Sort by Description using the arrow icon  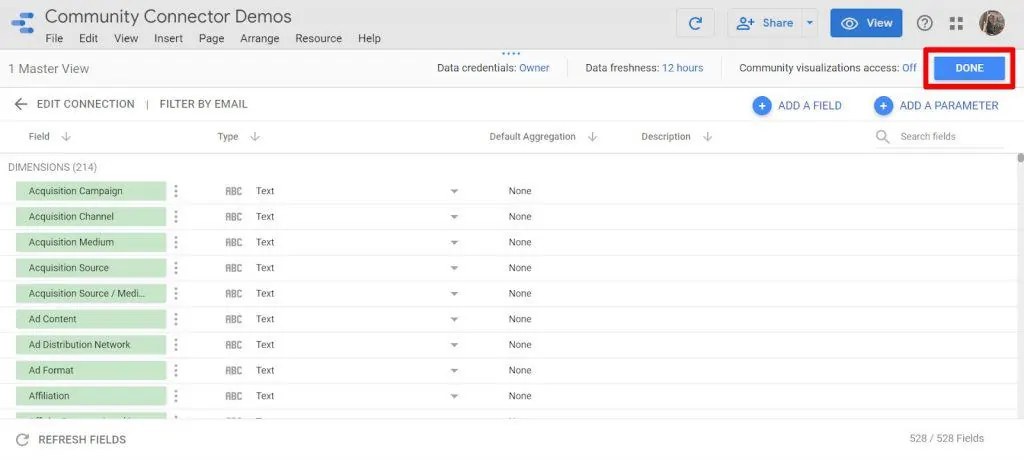tap(707, 137)
